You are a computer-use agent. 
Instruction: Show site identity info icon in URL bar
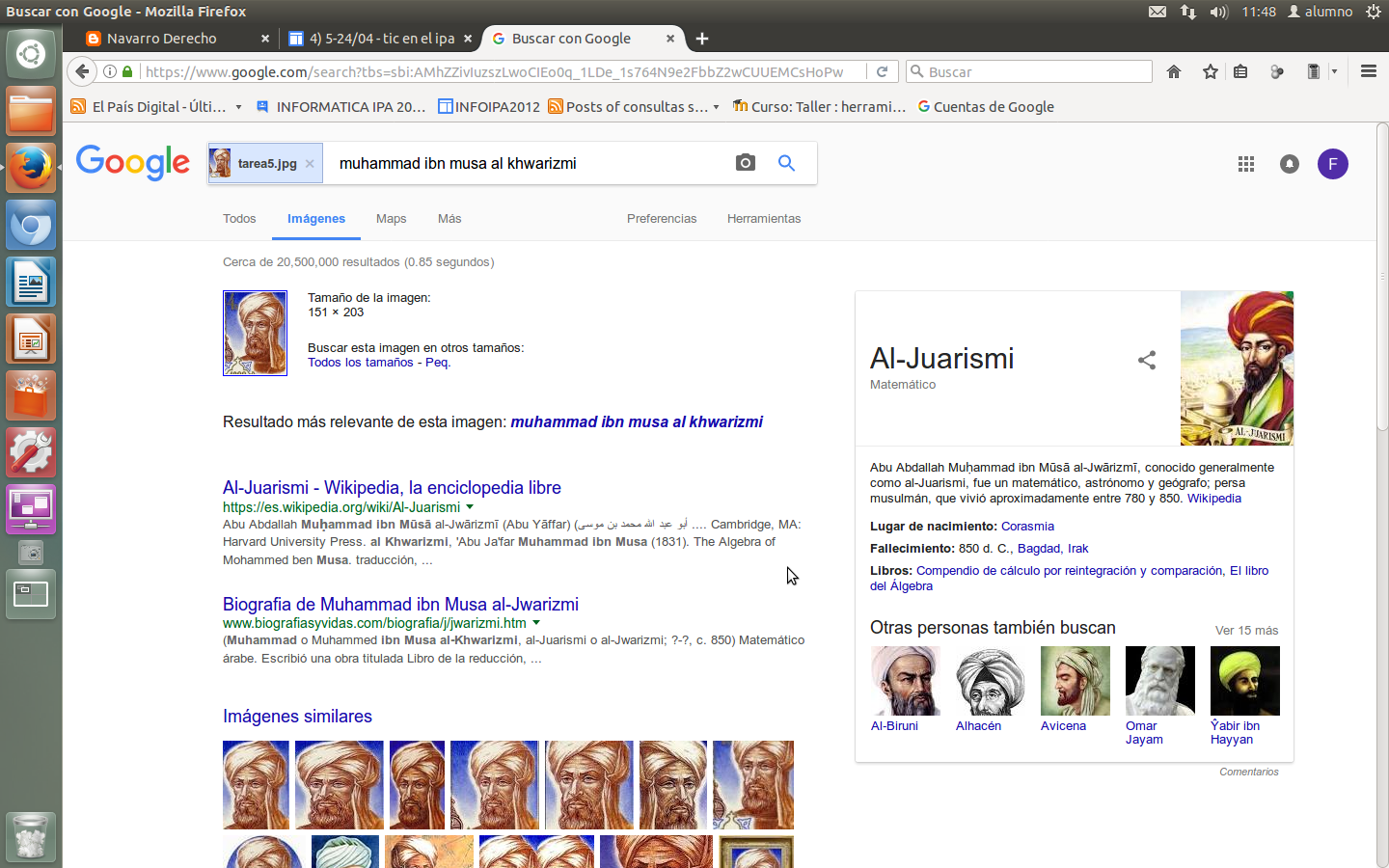(110, 71)
